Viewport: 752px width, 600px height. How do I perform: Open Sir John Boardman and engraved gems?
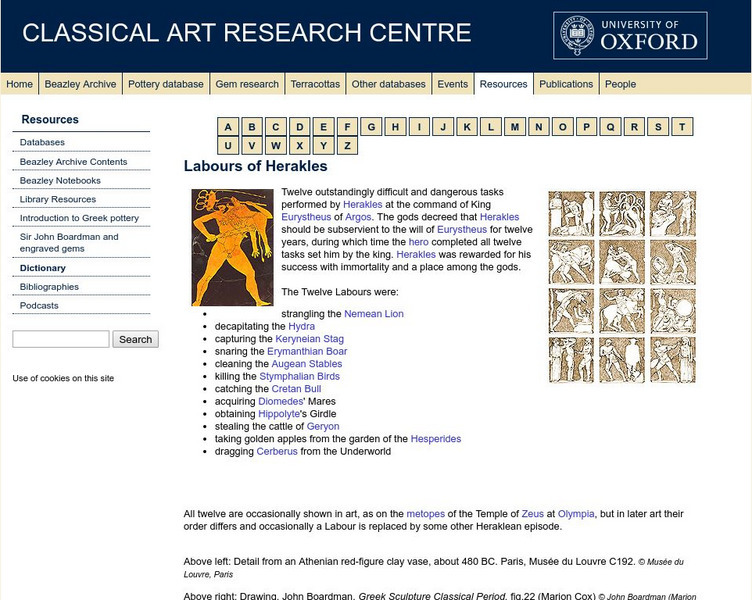(69, 243)
